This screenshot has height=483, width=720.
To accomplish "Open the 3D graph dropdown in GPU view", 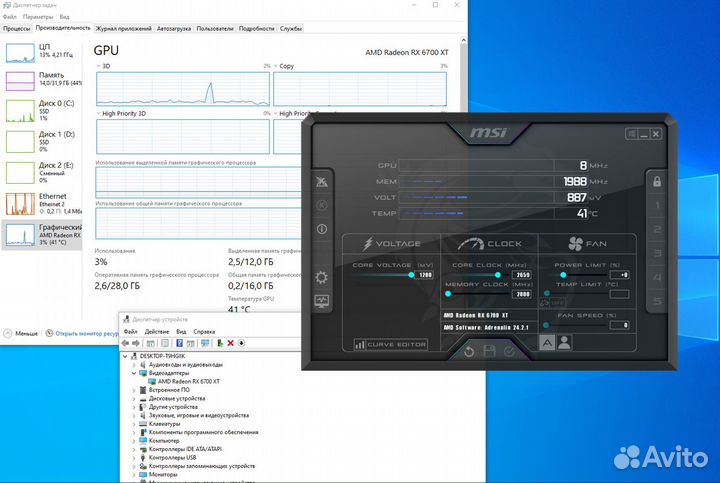I will coord(100,66).
